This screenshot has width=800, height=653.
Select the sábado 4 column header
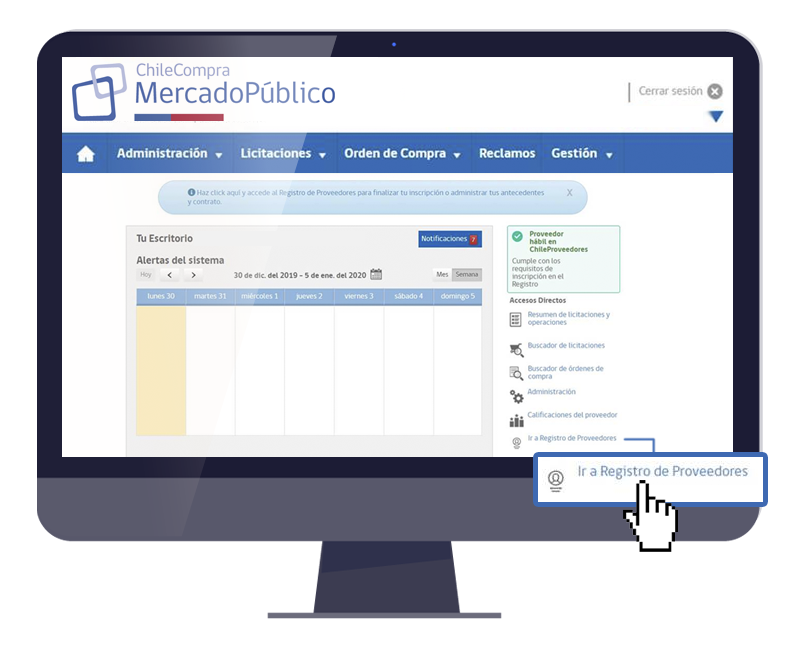click(x=408, y=296)
